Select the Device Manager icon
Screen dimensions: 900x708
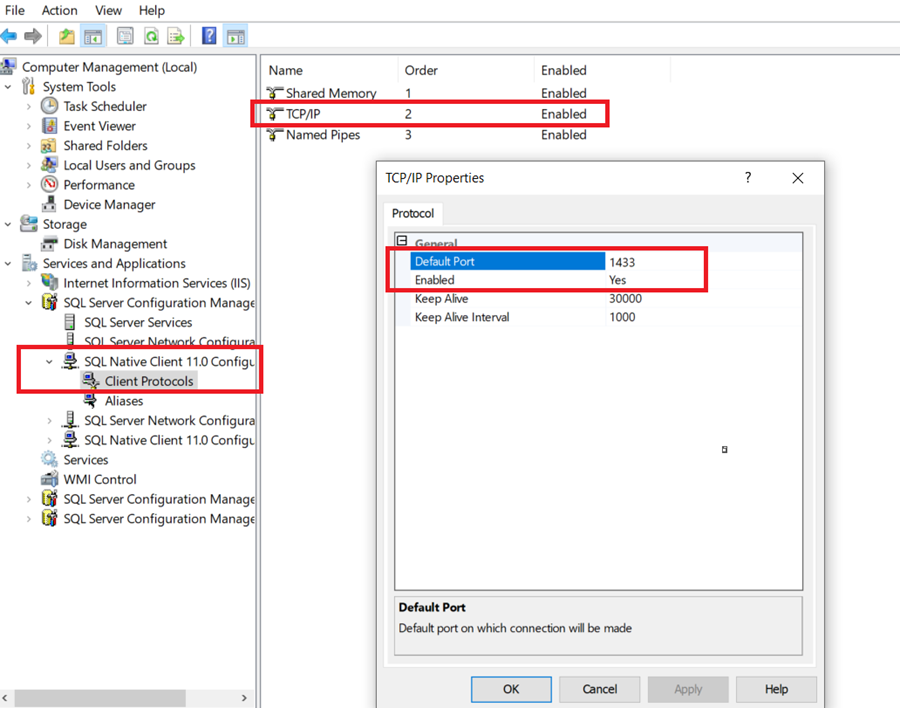point(49,204)
